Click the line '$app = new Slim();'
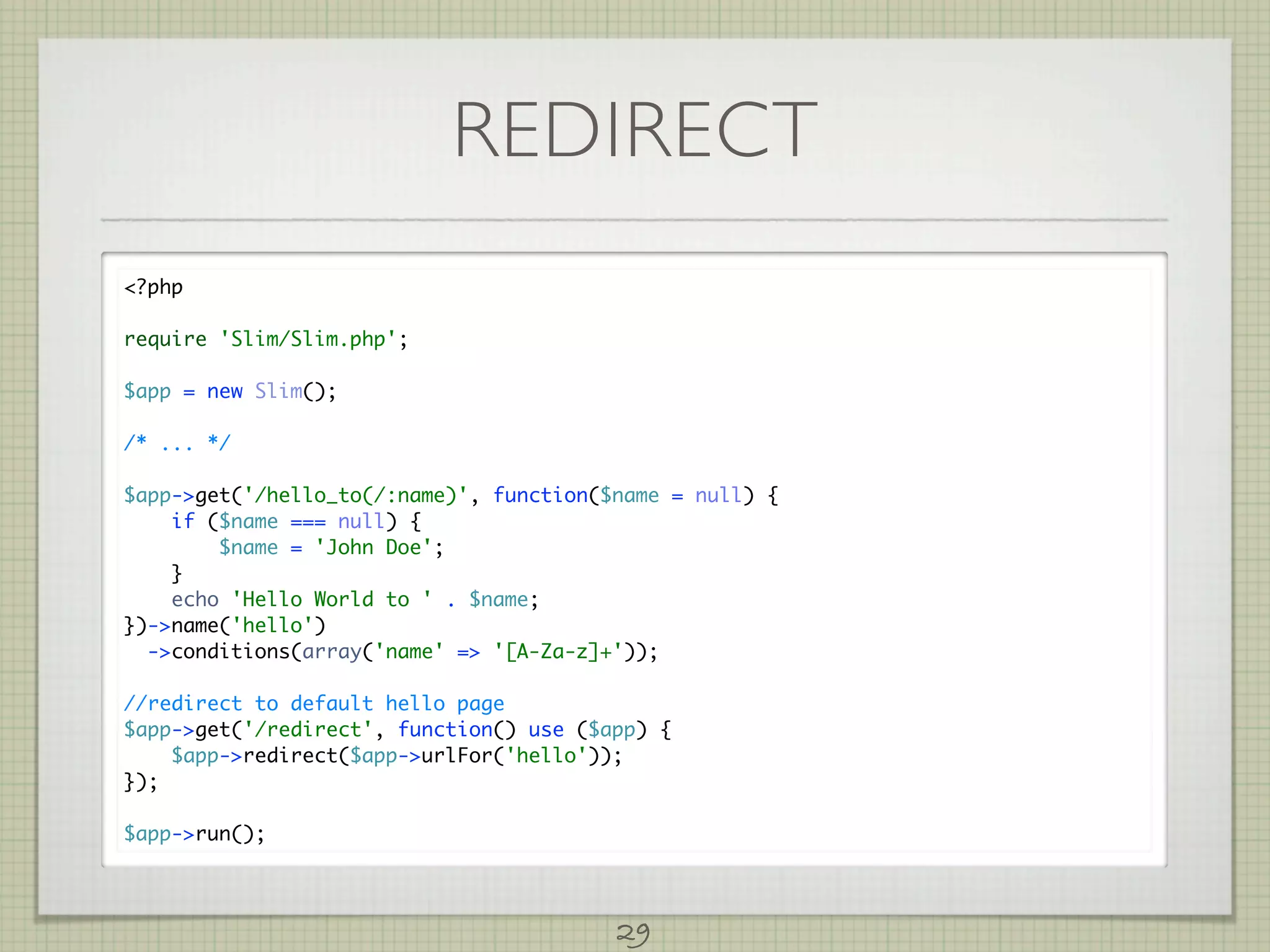This screenshot has height=952, width=1270. 229,391
